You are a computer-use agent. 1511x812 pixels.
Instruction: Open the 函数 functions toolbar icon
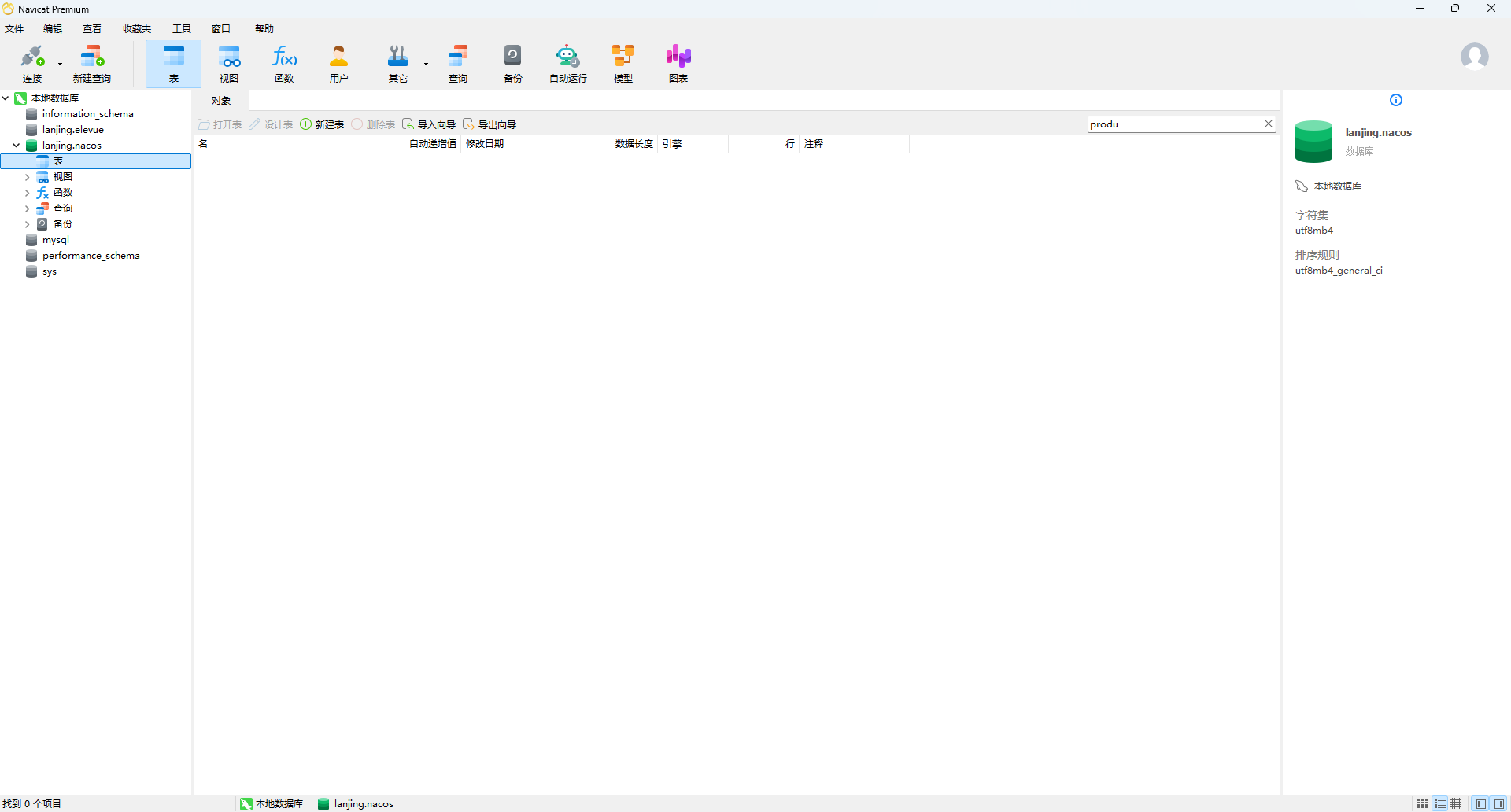284,64
